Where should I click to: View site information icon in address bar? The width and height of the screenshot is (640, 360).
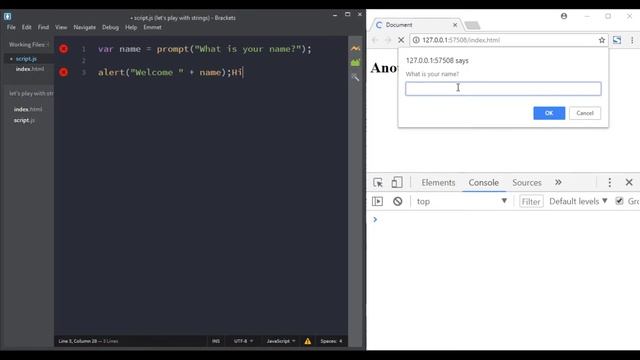[416, 40]
